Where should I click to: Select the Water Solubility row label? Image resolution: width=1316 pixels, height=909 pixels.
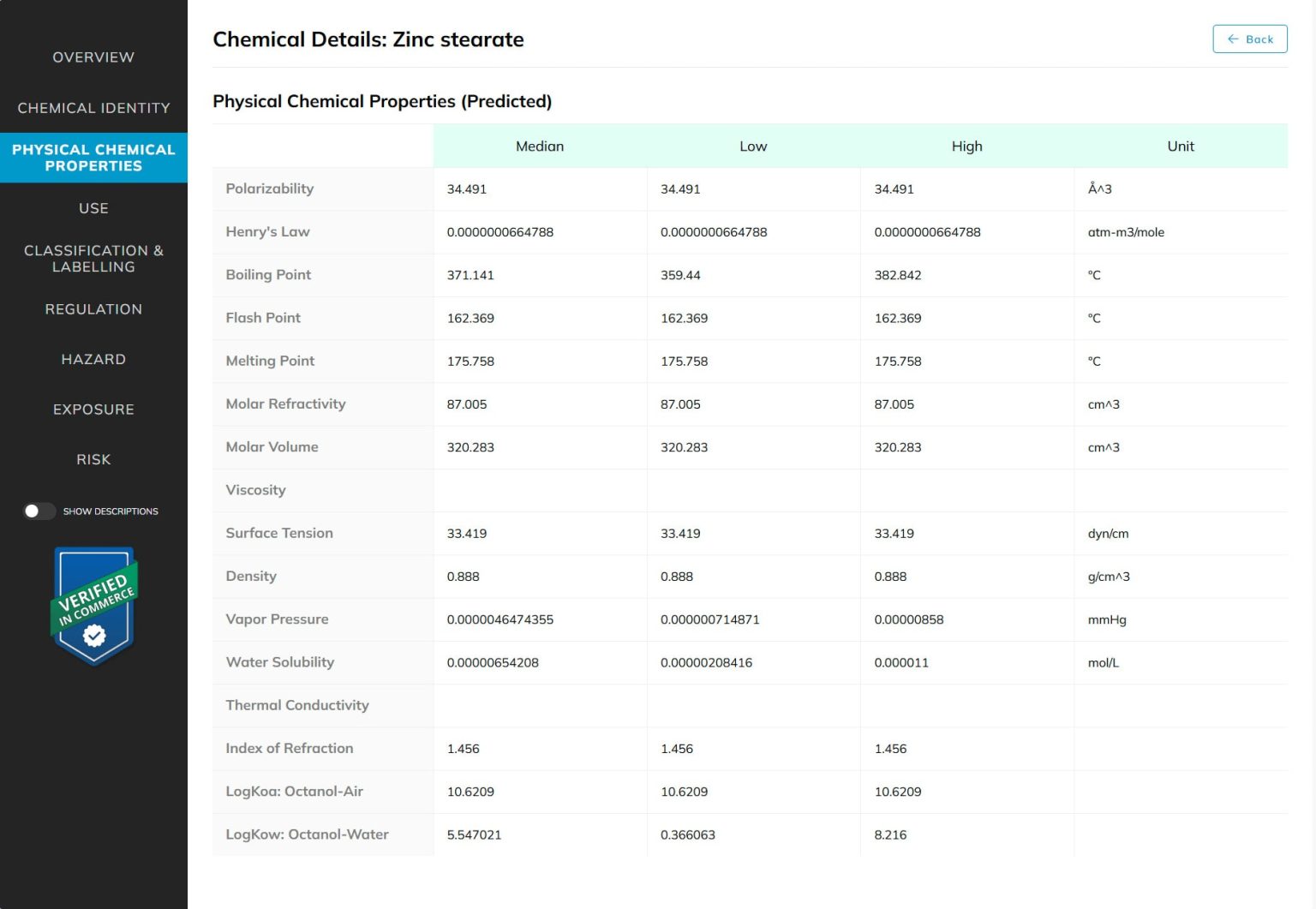[x=280, y=661]
